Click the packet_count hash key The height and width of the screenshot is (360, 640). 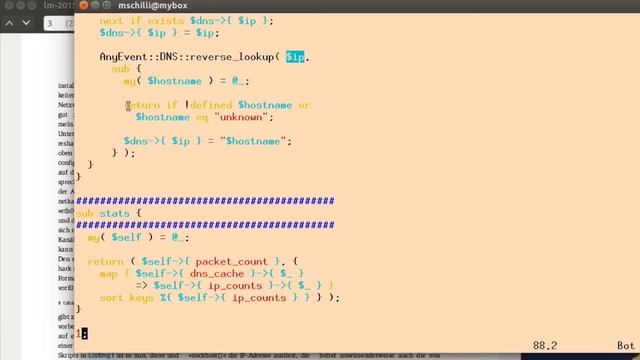point(231,261)
